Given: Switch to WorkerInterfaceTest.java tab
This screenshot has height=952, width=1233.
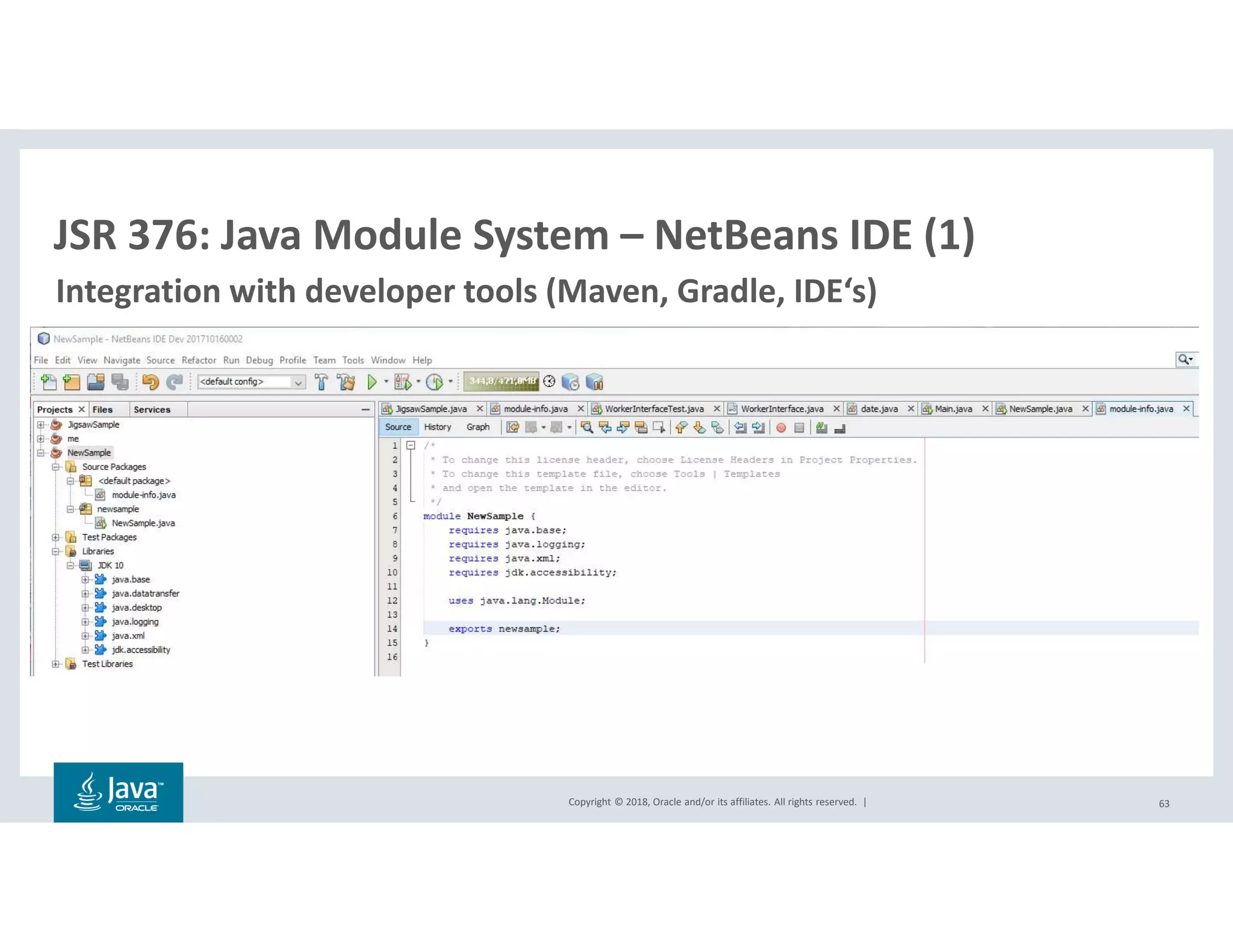Looking at the screenshot, I should [654, 409].
